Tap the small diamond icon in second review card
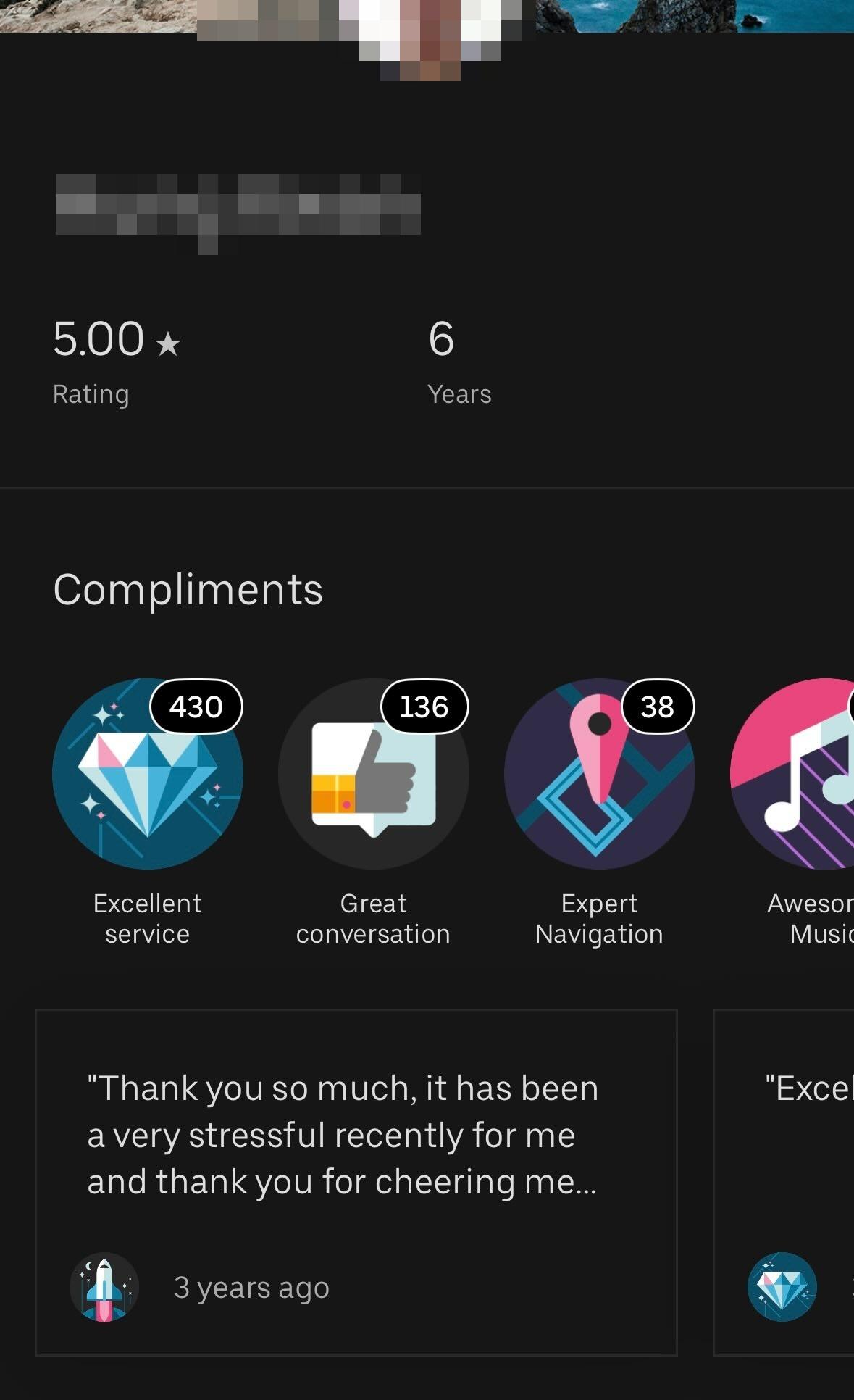This screenshot has height=1400, width=854. coord(782,1287)
